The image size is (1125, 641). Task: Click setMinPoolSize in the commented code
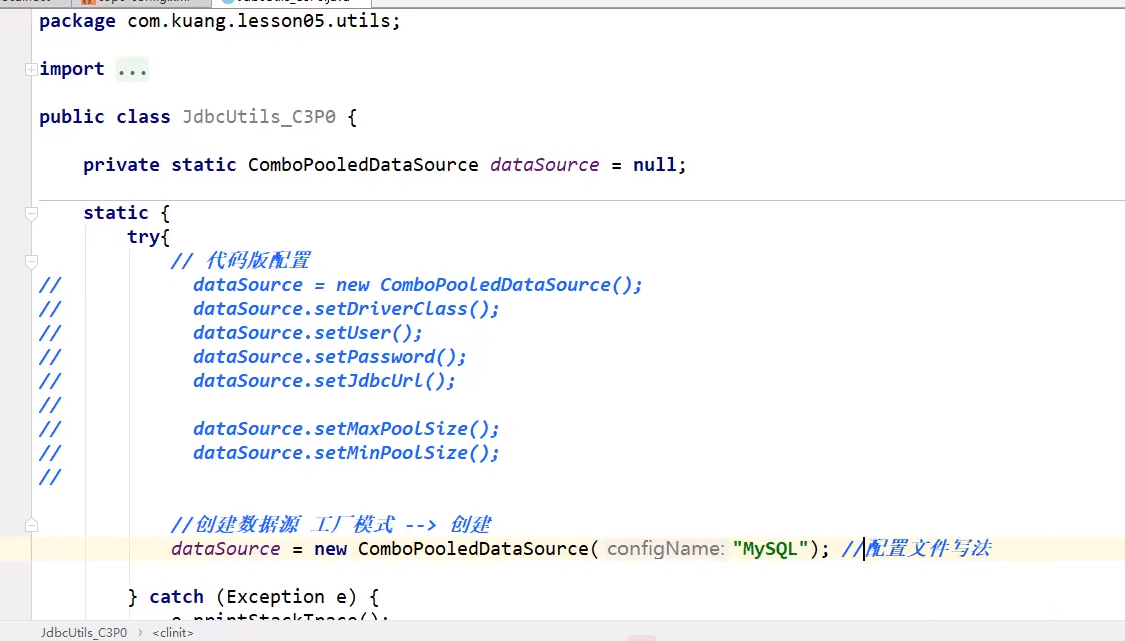click(390, 453)
